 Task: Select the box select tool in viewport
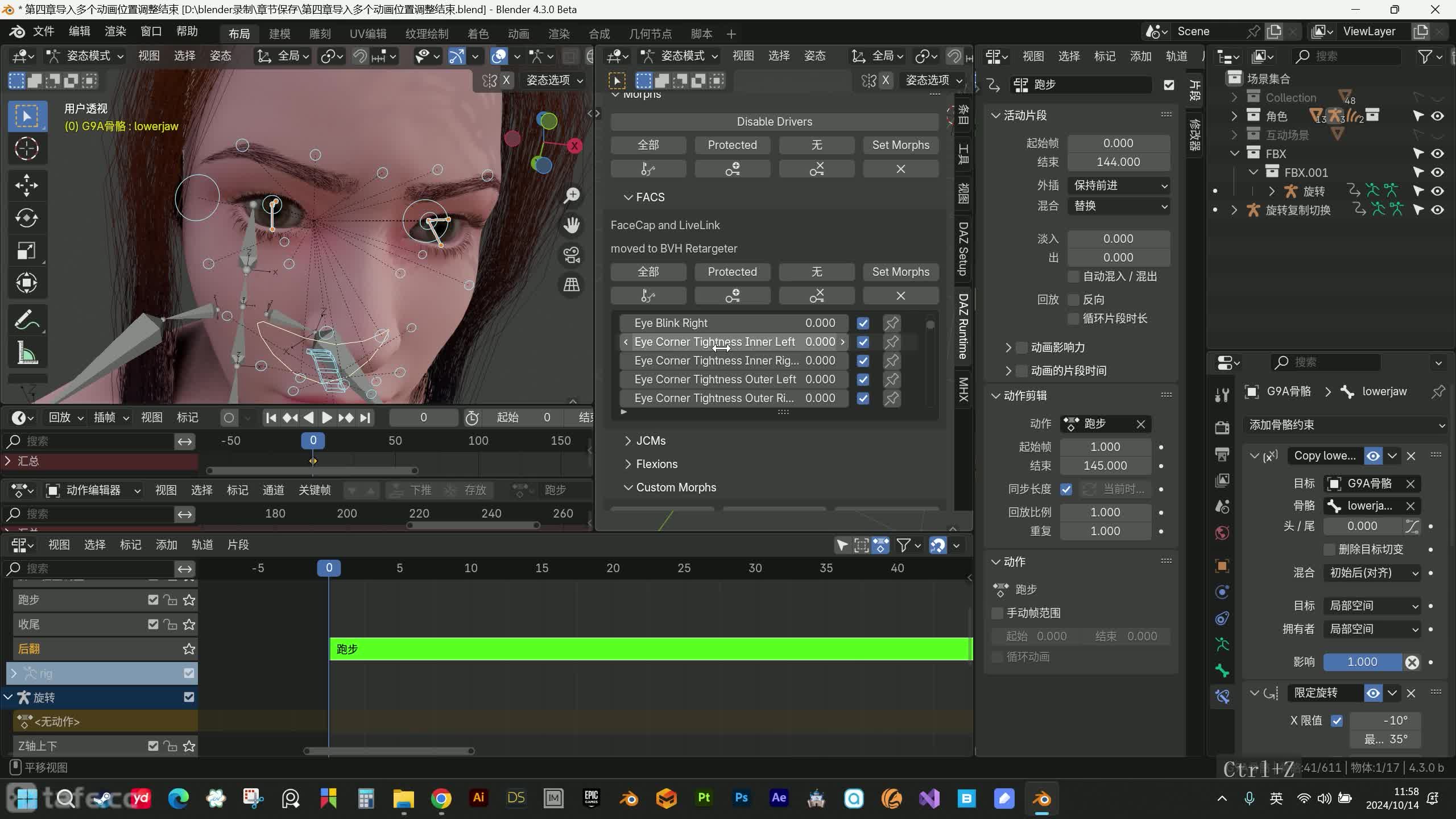[26, 116]
